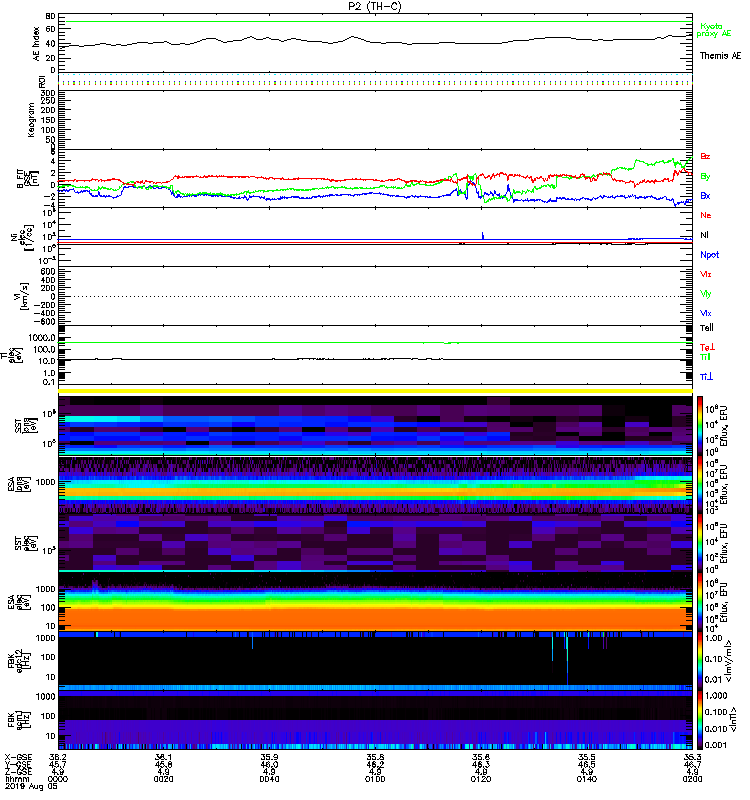This screenshot has height=800, width=750.
Task: Click the SST ions Eflux color bar
Action: click(700, 426)
